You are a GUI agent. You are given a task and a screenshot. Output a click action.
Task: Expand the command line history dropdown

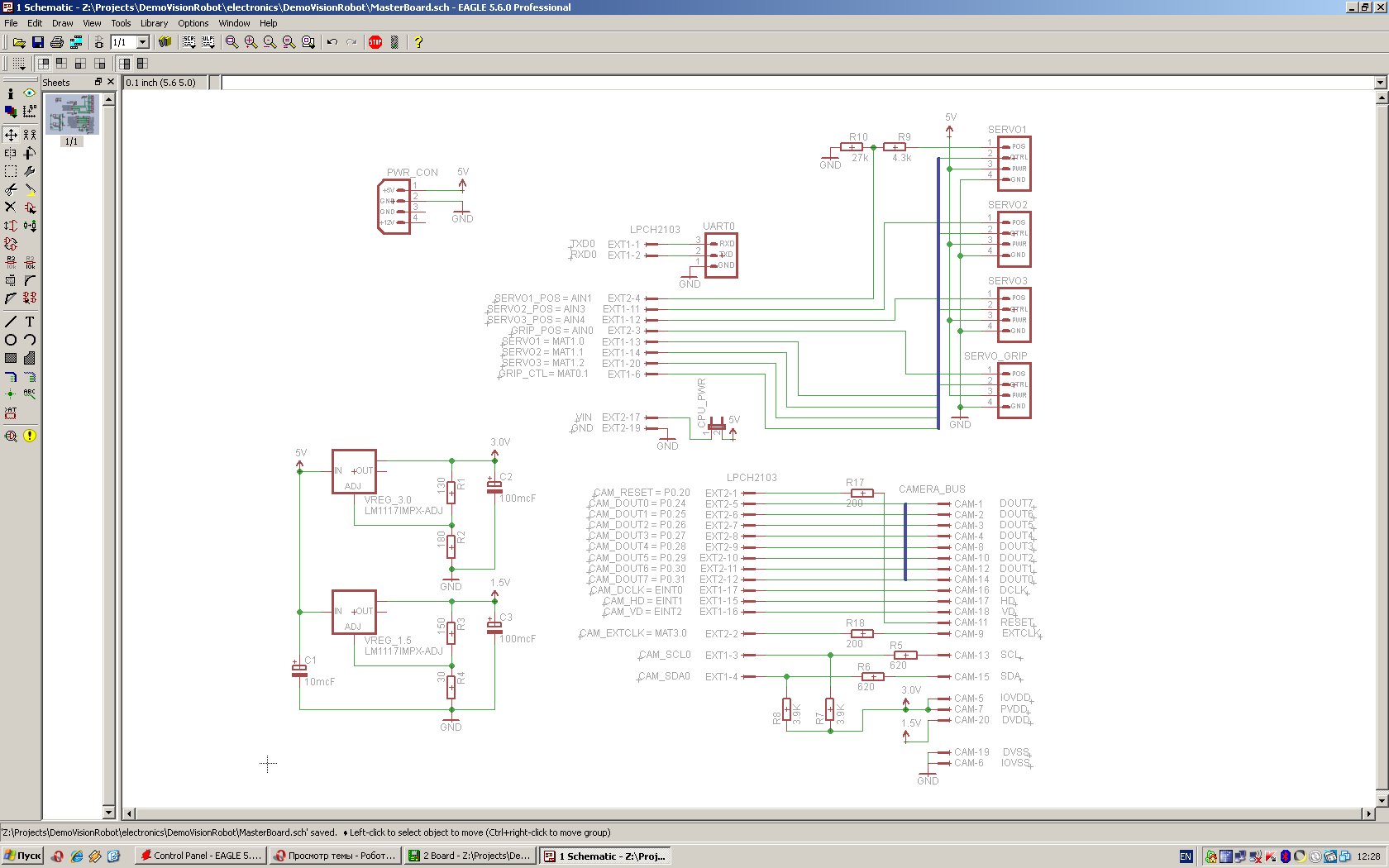point(1380,83)
